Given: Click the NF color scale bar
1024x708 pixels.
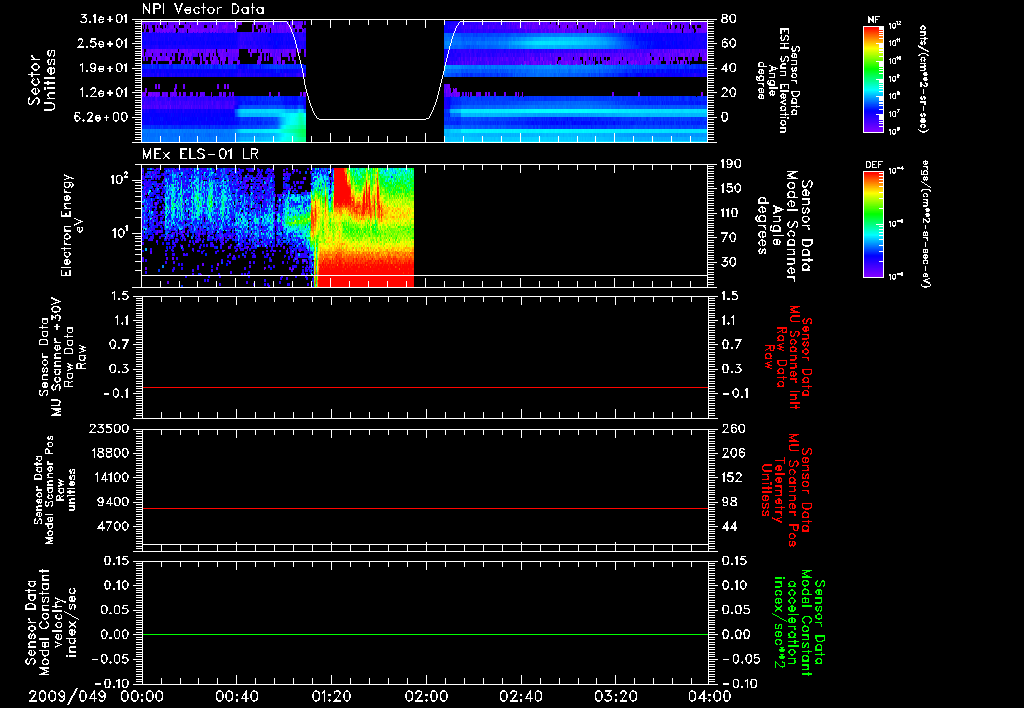Looking at the screenshot, I should click(x=873, y=78).
